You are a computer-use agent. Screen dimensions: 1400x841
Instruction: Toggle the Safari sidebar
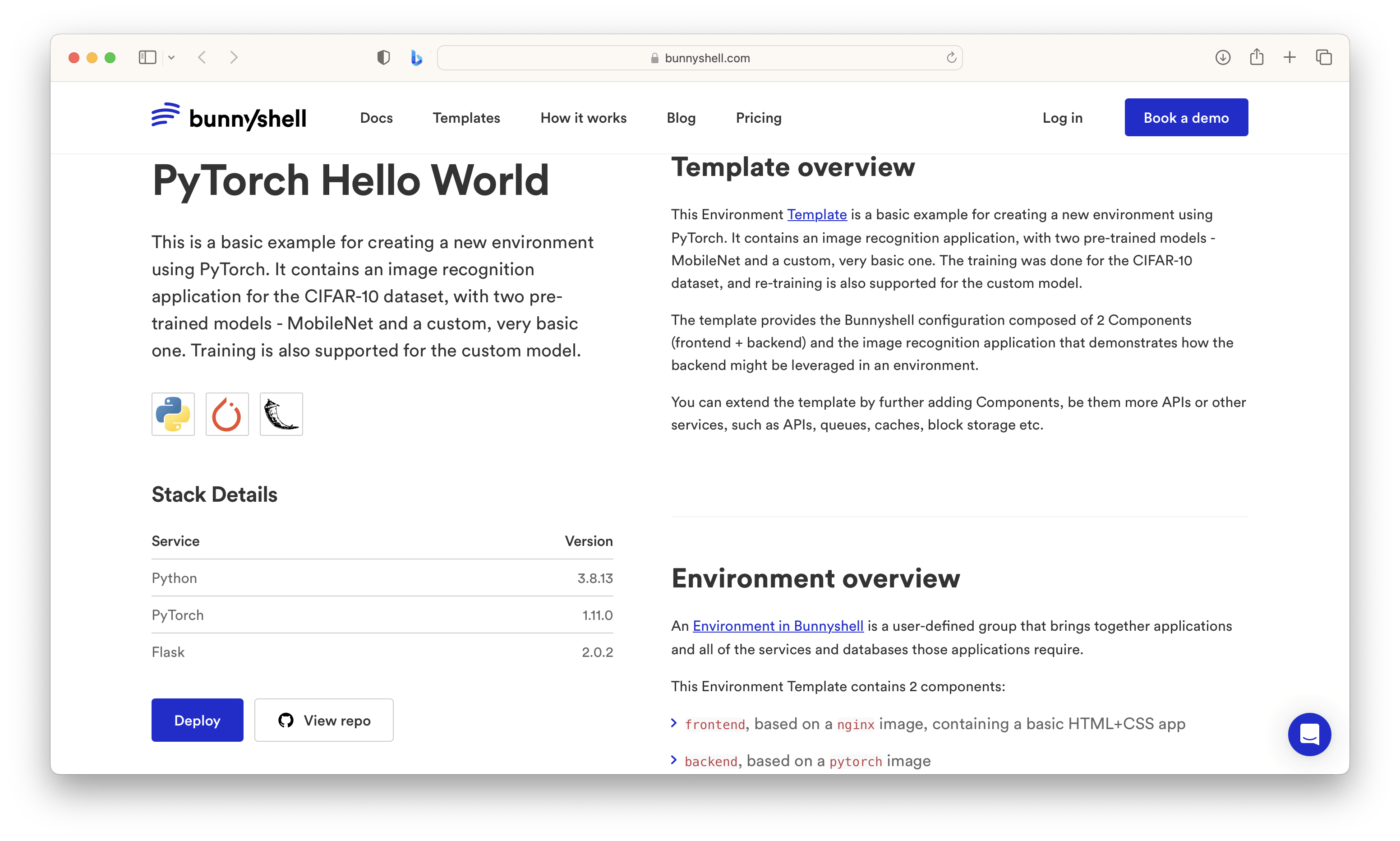147,57
